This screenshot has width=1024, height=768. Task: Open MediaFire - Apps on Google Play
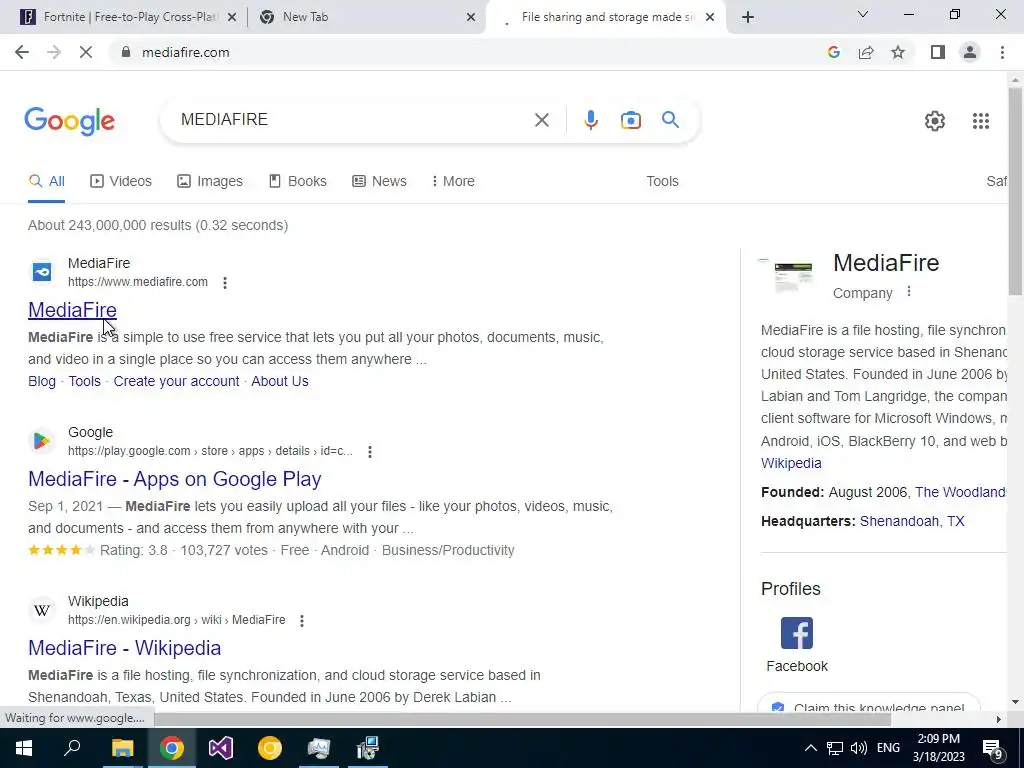coord(174,479)
